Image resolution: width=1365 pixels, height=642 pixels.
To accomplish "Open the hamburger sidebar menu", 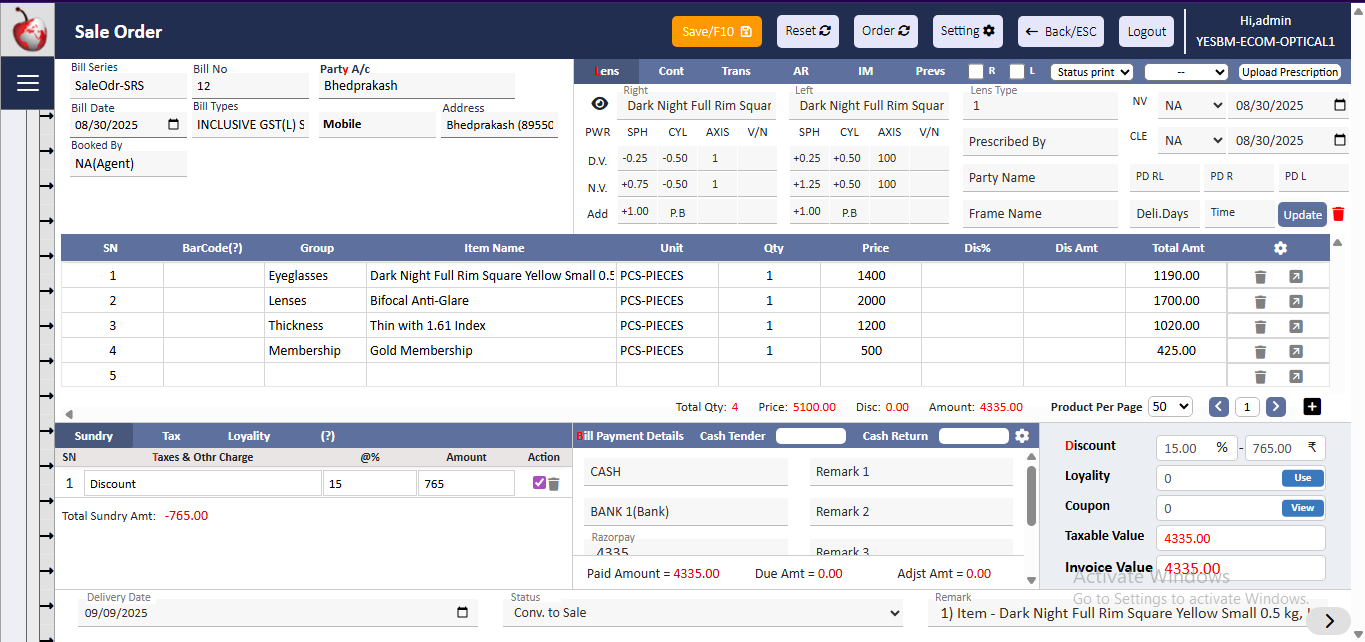I will 27,83.
